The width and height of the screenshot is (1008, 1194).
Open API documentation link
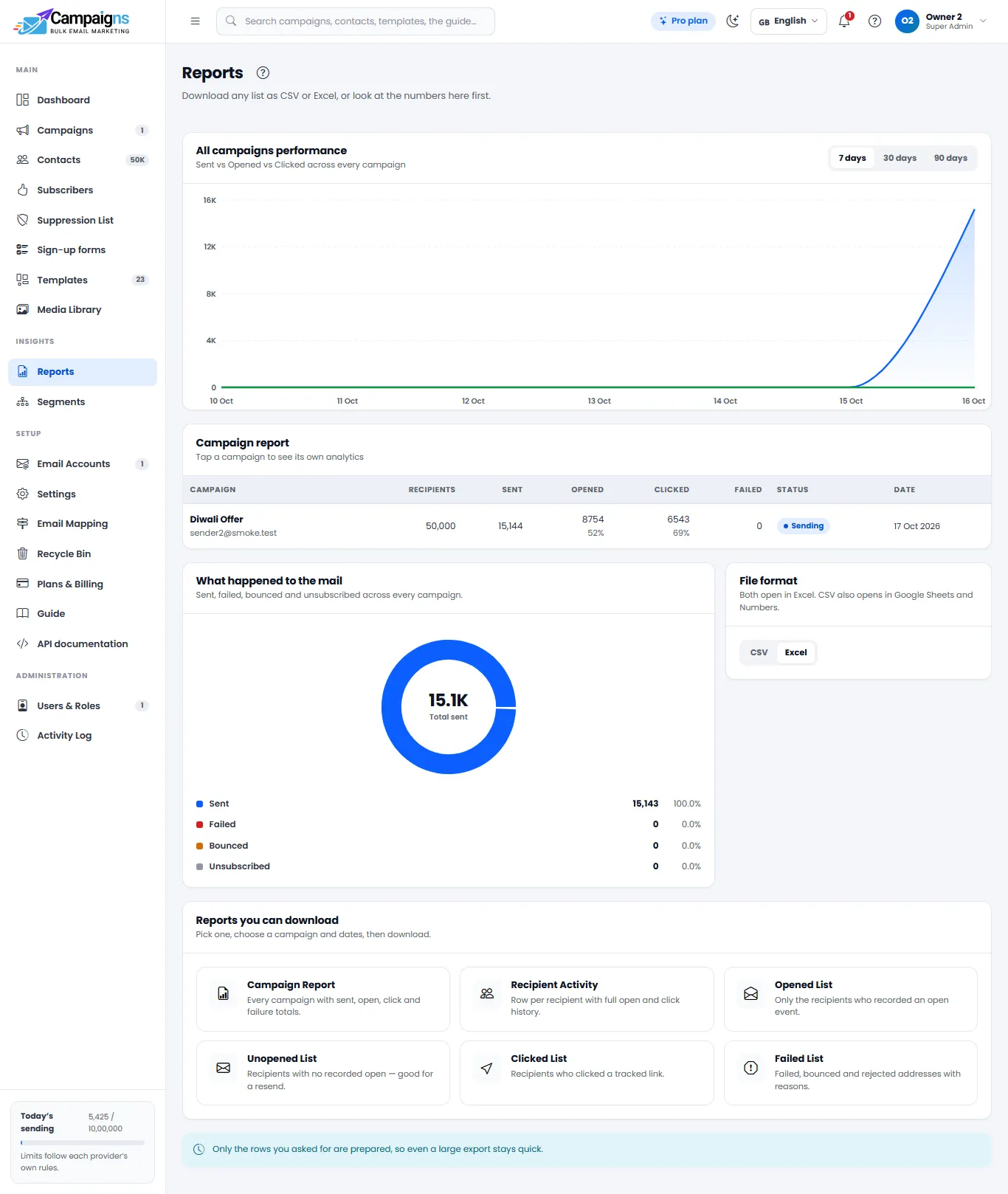pos(83,644)
